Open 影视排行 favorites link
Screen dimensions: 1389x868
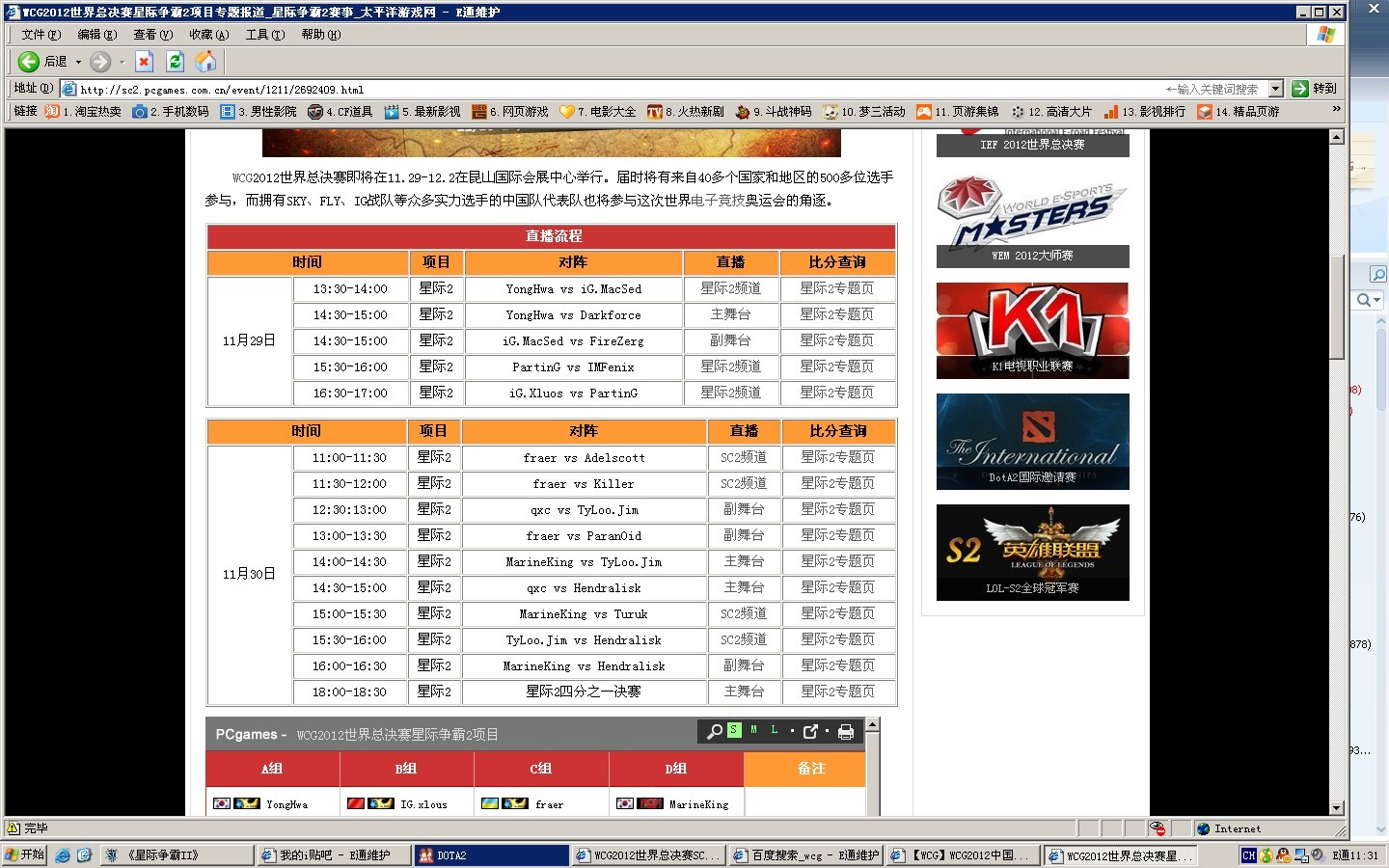[x=1145, y=112]
